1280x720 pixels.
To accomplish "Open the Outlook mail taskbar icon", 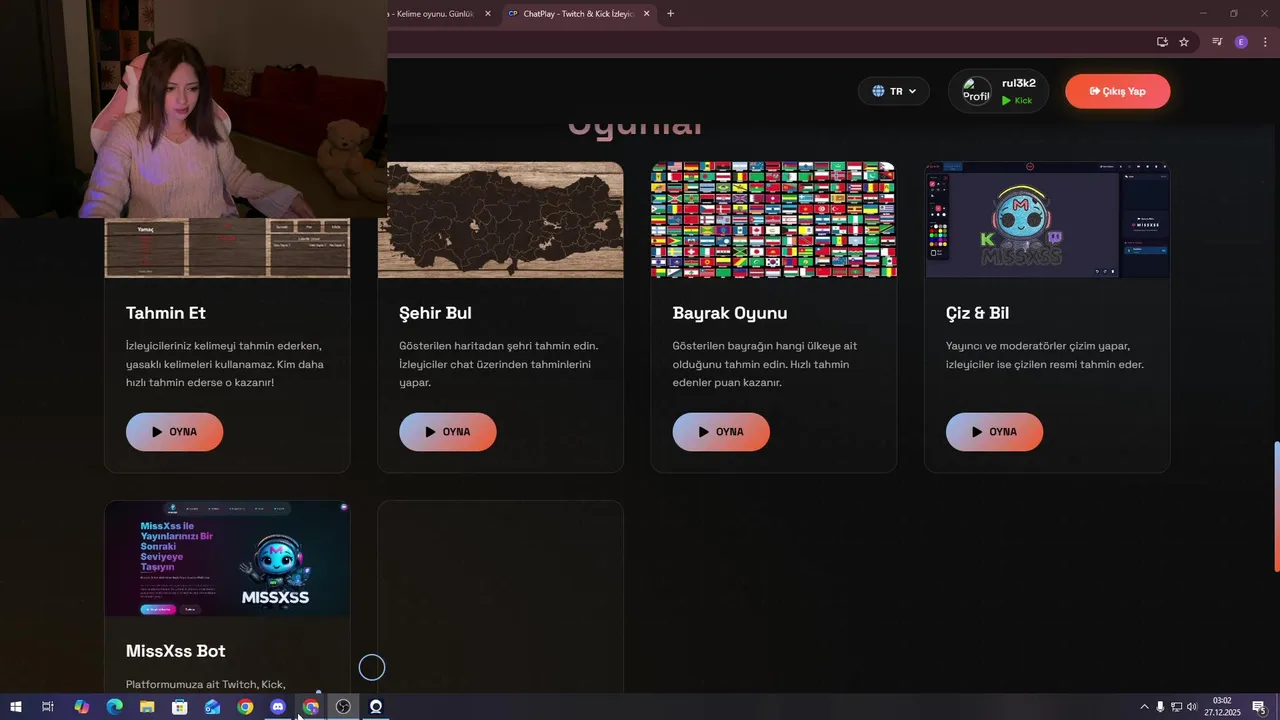I will (x=212, y=707).
